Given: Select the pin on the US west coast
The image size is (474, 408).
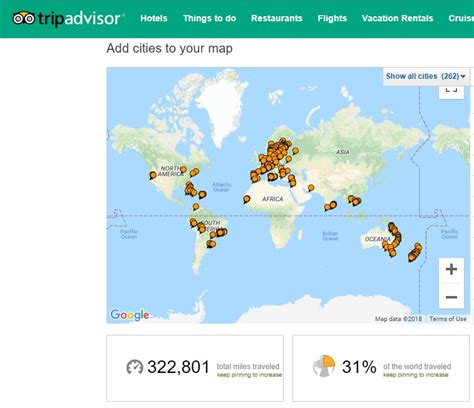Looking at the screenshot, I should pyautogui.click(x=153, y=175).
